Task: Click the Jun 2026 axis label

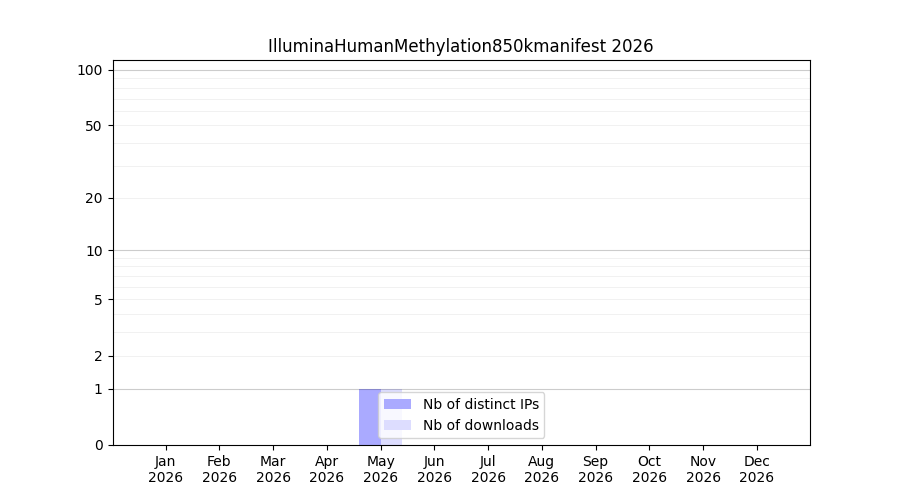Action: pyautogui.click(x=435, y=469)
